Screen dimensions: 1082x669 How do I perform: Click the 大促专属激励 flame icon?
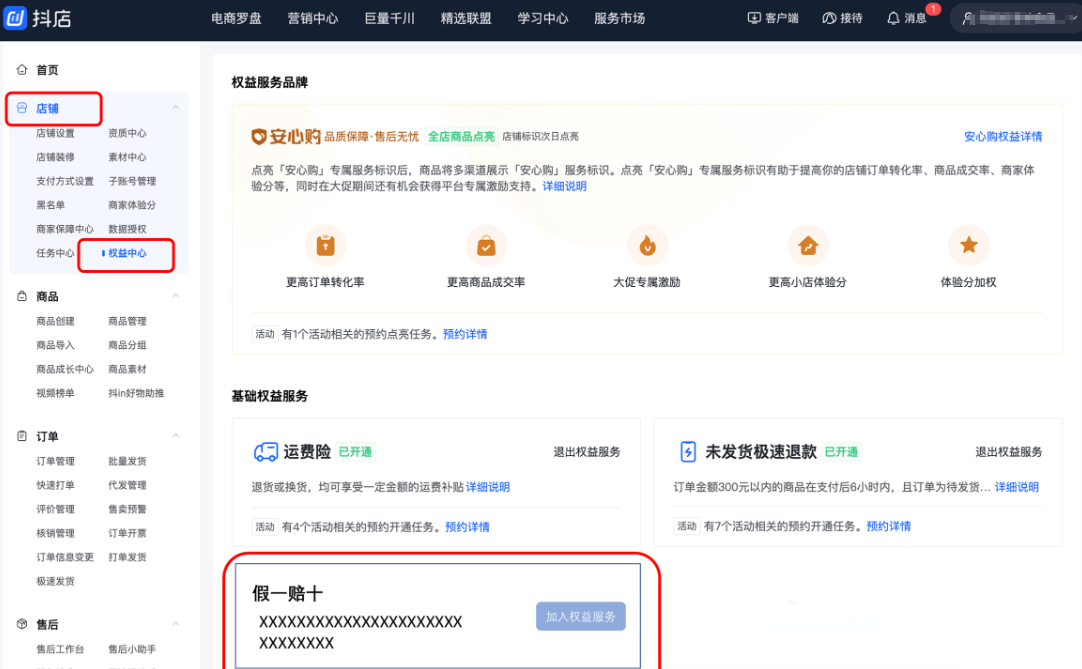647,245
